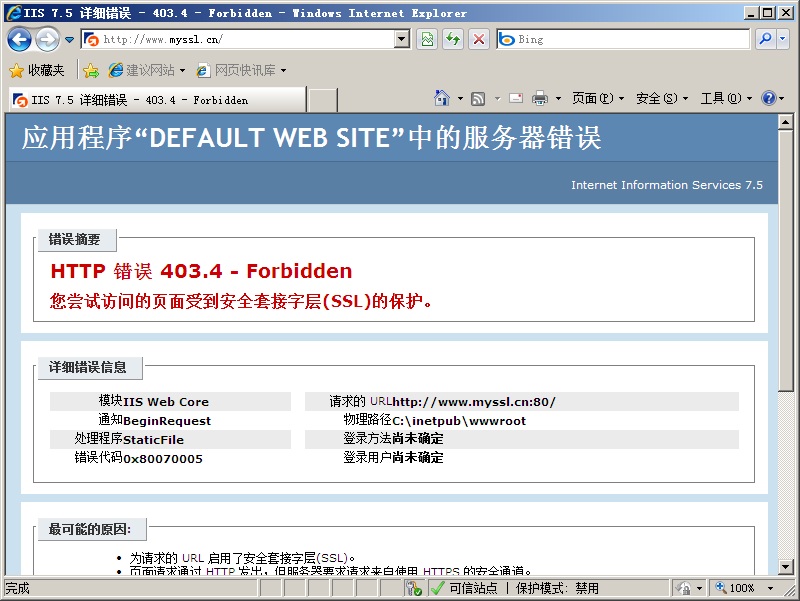Open a new blank tab
800x601 pixels.
322,100
